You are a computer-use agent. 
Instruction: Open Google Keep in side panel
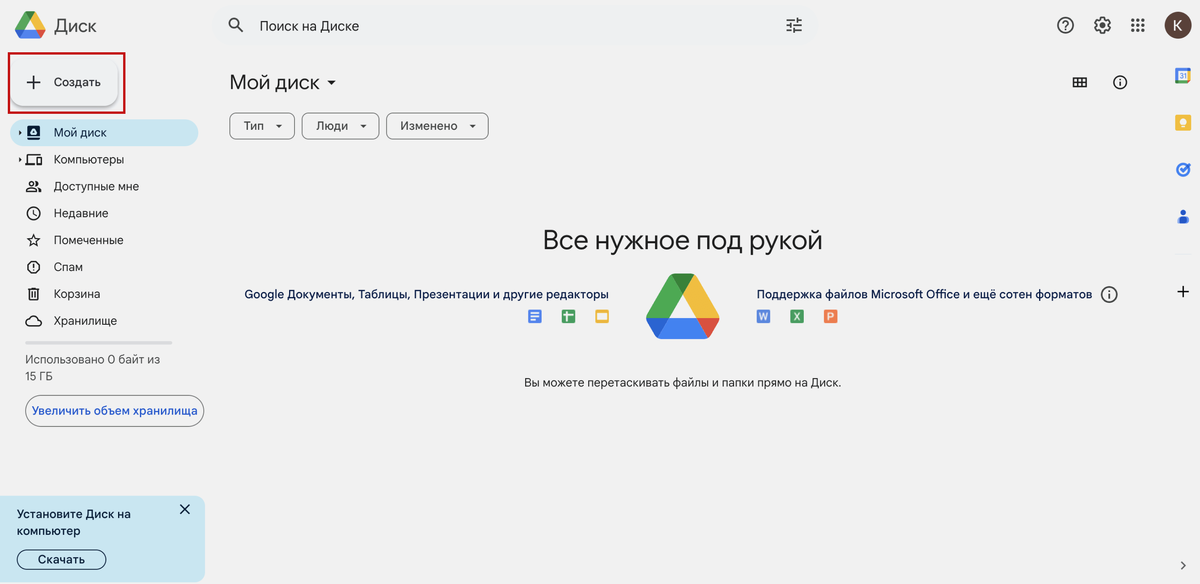tap(1183, 123)
